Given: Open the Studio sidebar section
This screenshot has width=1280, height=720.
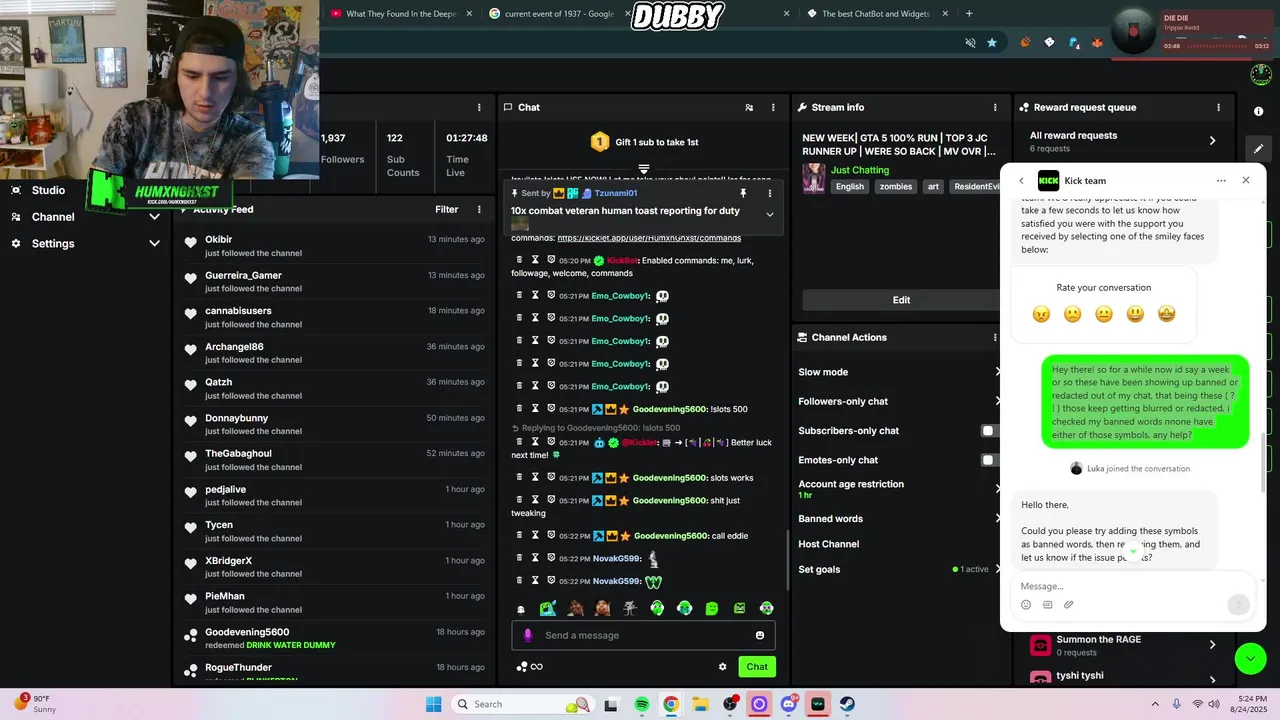Looking at the screenshot, I should click(48, 190).
